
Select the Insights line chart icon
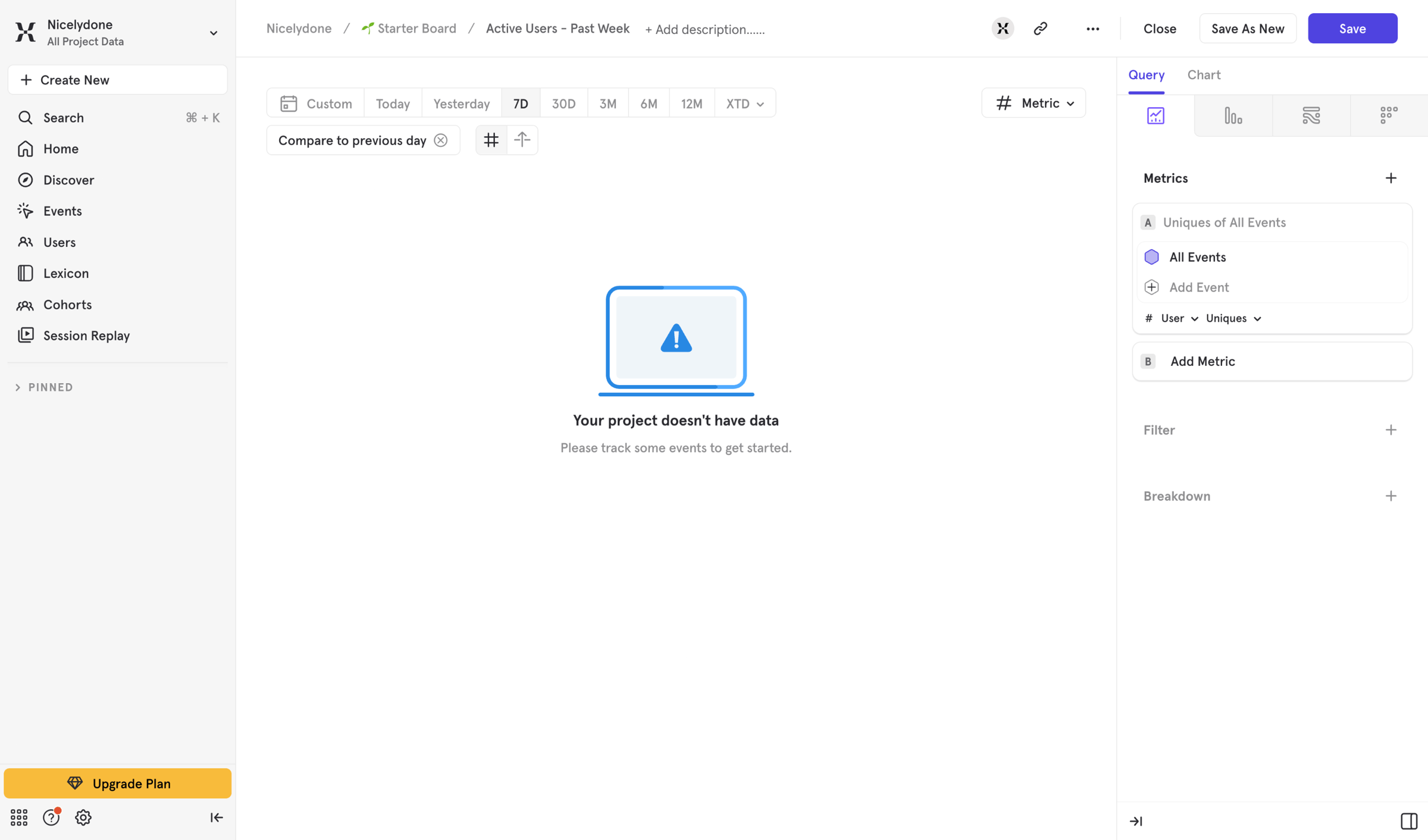(1155, 115)
